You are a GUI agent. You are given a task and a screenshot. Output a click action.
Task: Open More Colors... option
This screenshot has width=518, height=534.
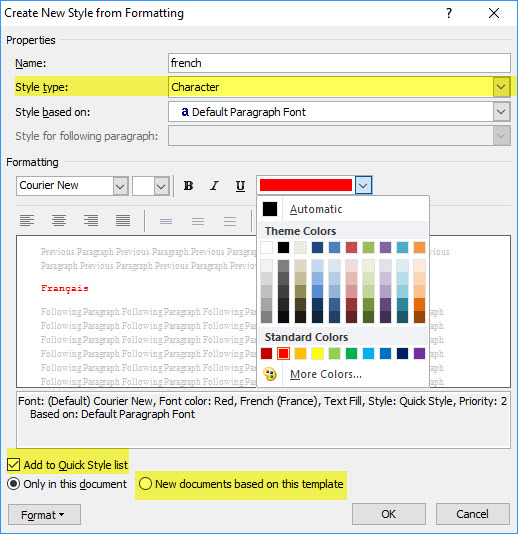click(326, 374)
